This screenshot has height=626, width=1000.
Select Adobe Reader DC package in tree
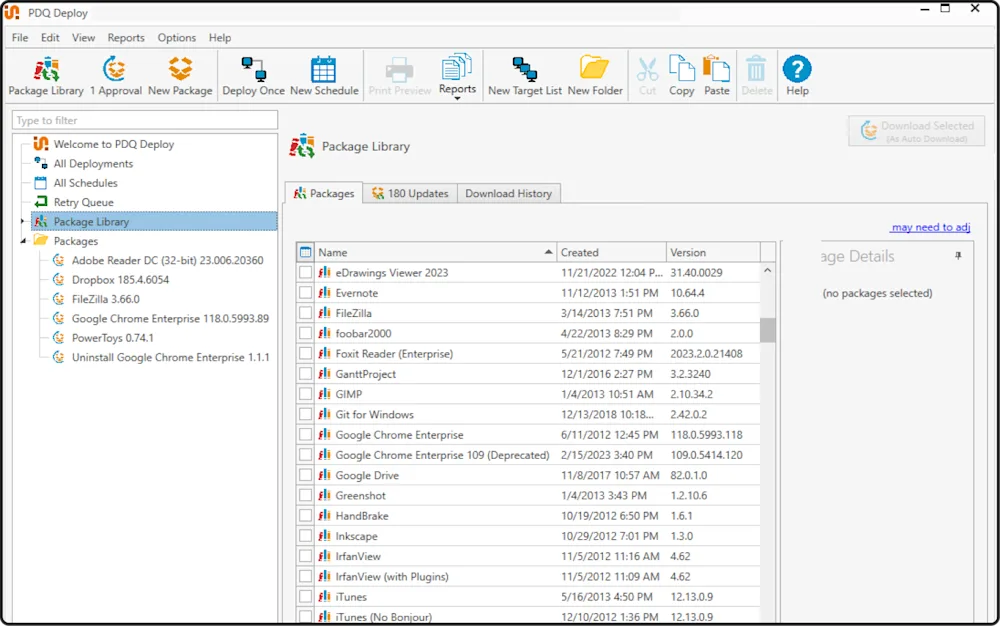(x=167, y=260)
